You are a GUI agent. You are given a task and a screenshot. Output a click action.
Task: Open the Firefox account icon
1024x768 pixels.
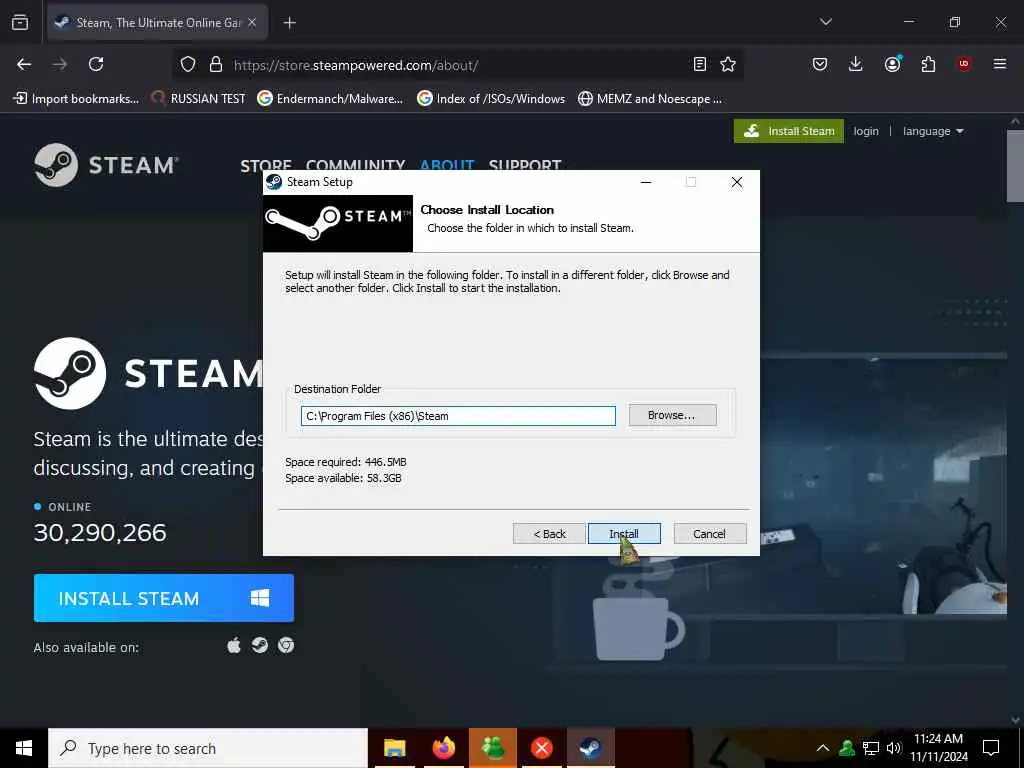892,63
